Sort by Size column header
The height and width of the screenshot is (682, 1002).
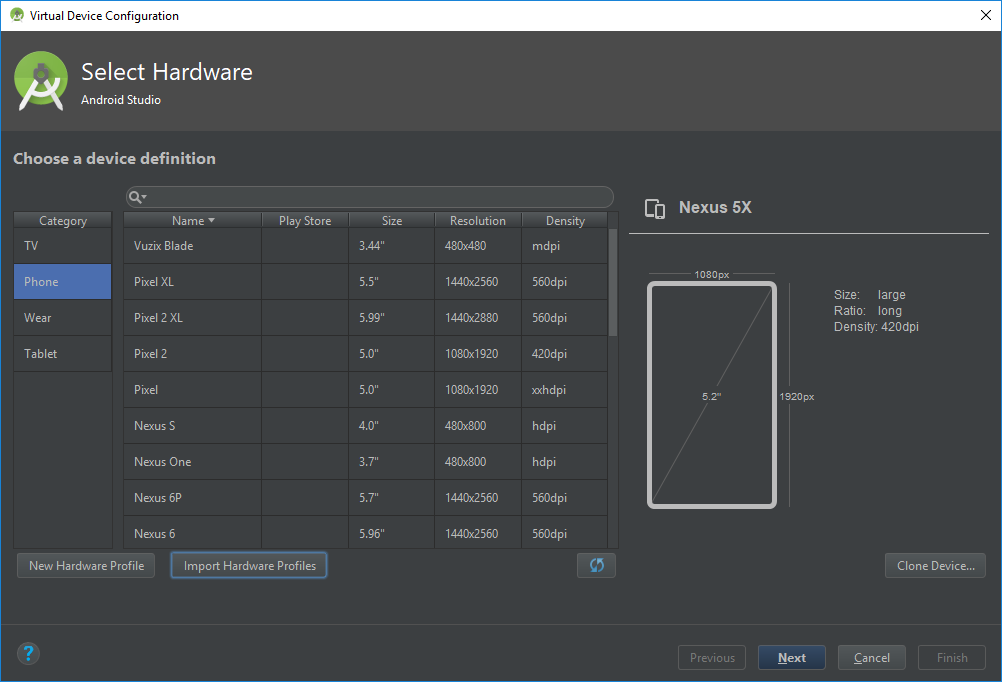point(392,221)
